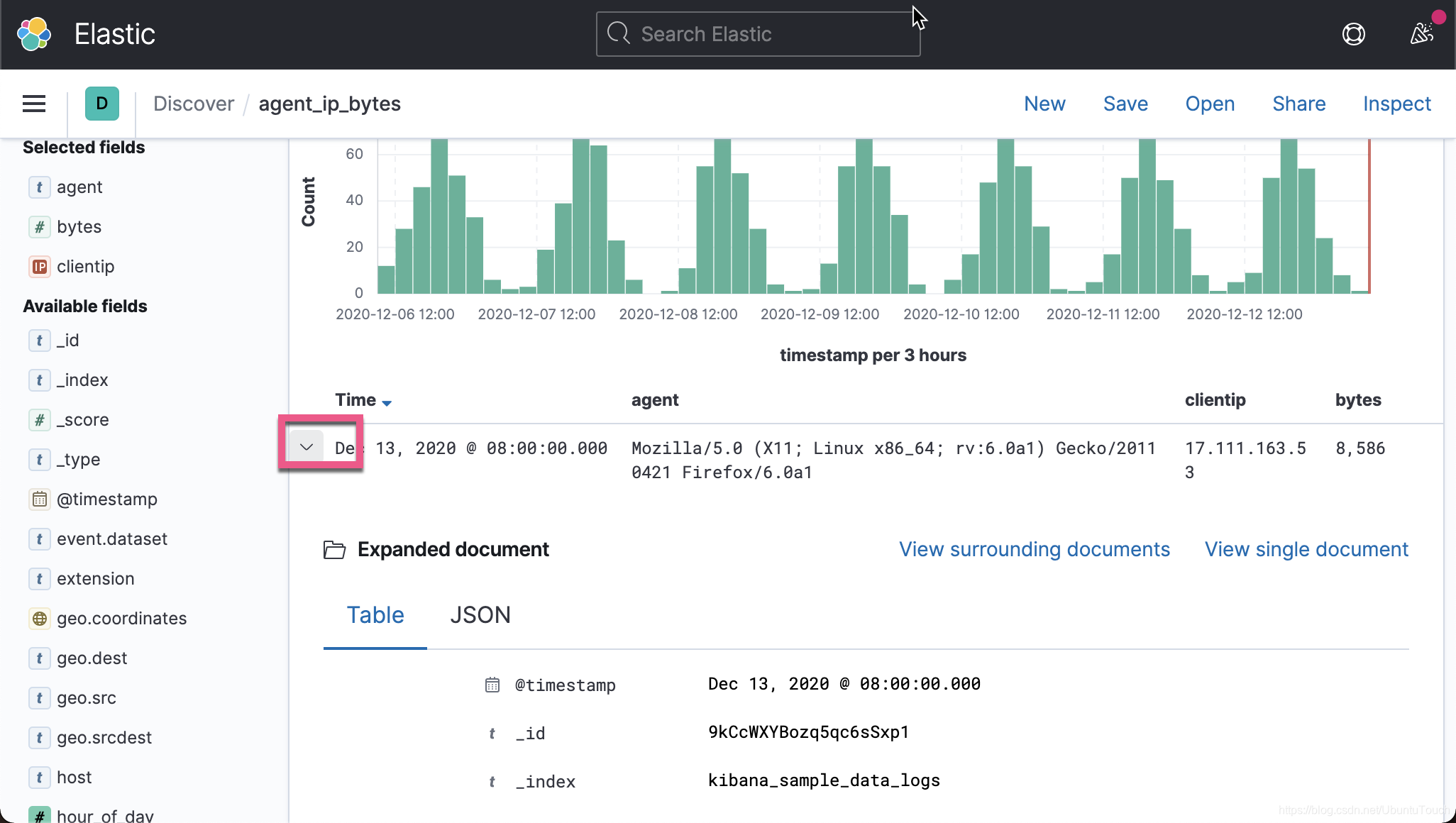Open View single document link
This screenshot has height=823, width=1456.
(1306, 549)
